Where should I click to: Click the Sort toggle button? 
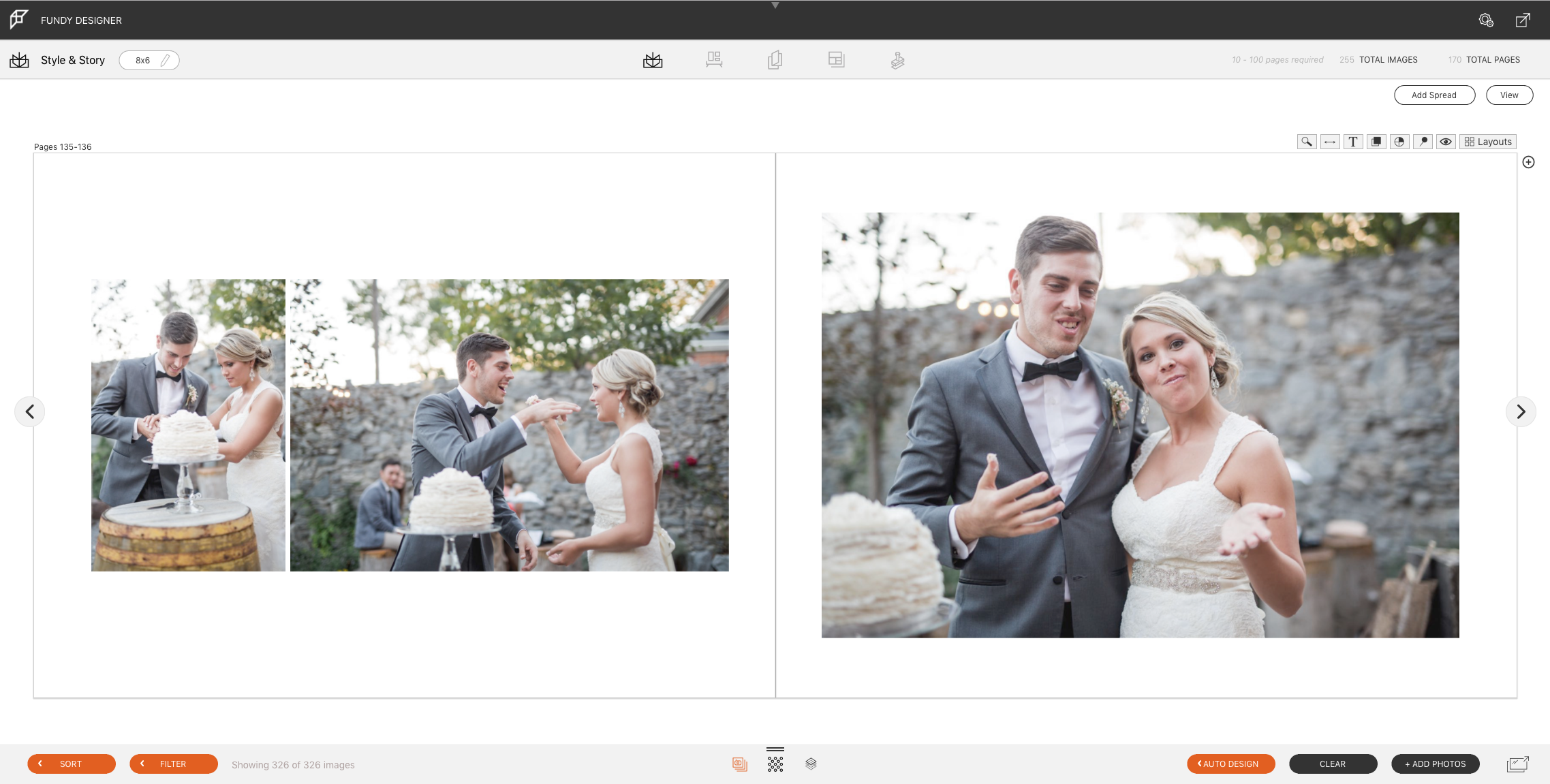71,763
